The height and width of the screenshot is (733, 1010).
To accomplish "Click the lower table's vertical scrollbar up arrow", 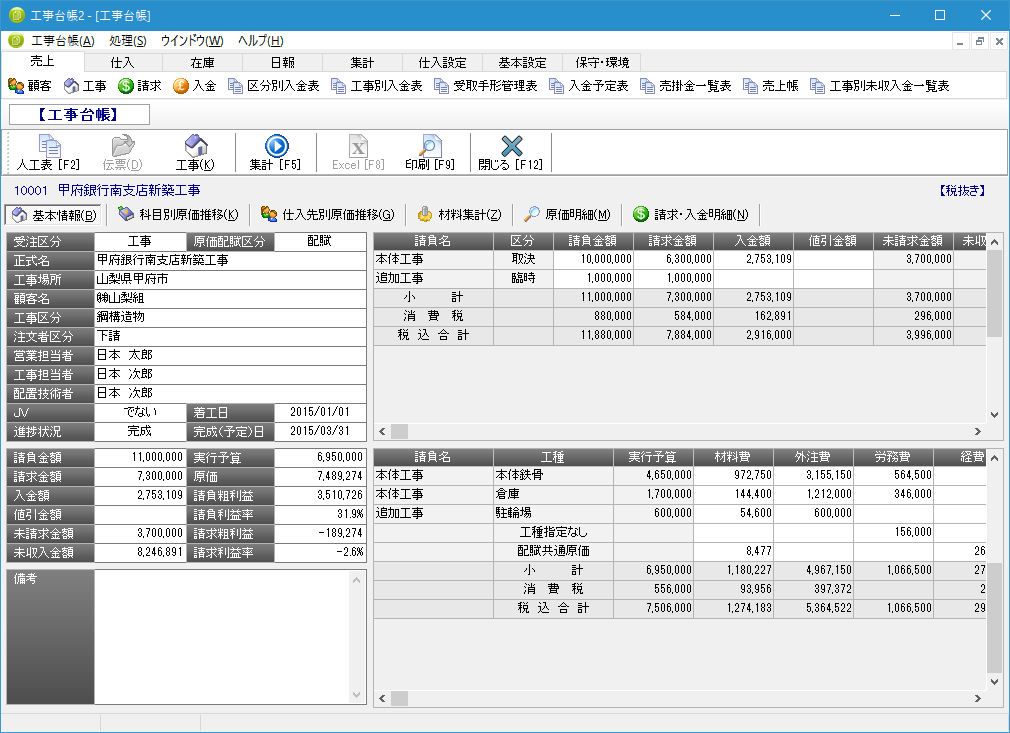I will coord(995,458).
